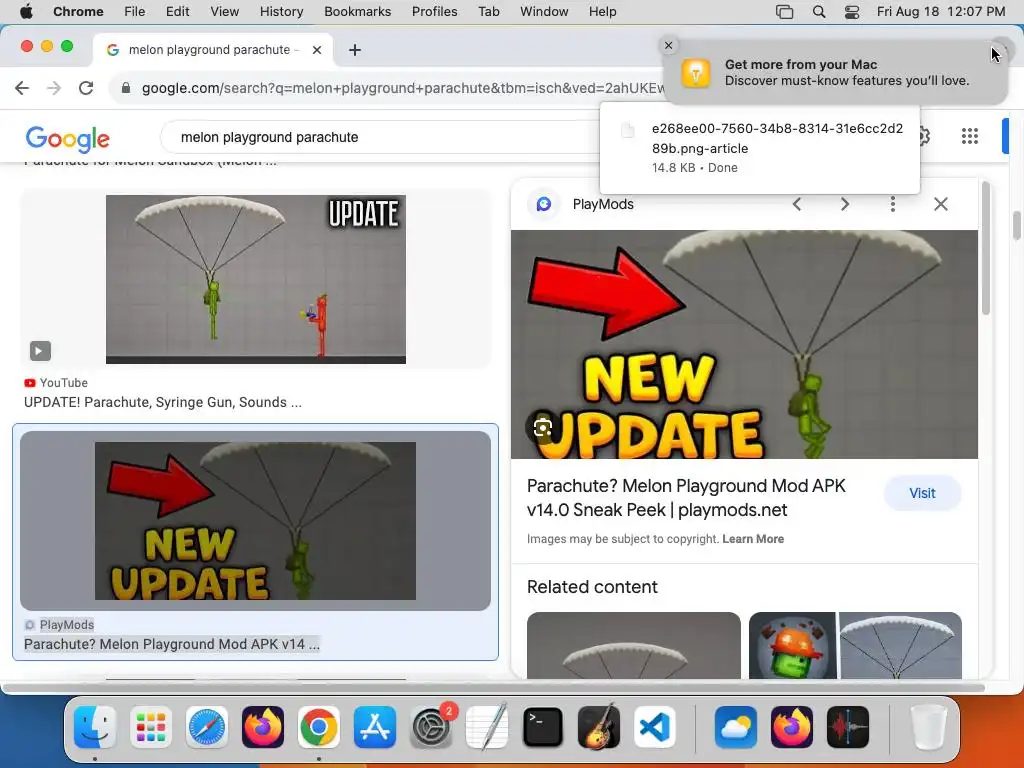Open the Trash in the dock
This screenshot has width=1024, height=768.
point(929,727)
